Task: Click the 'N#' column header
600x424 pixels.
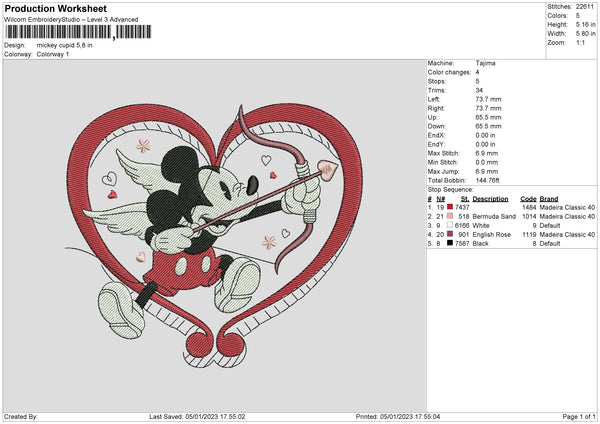Action: point(440,199)
